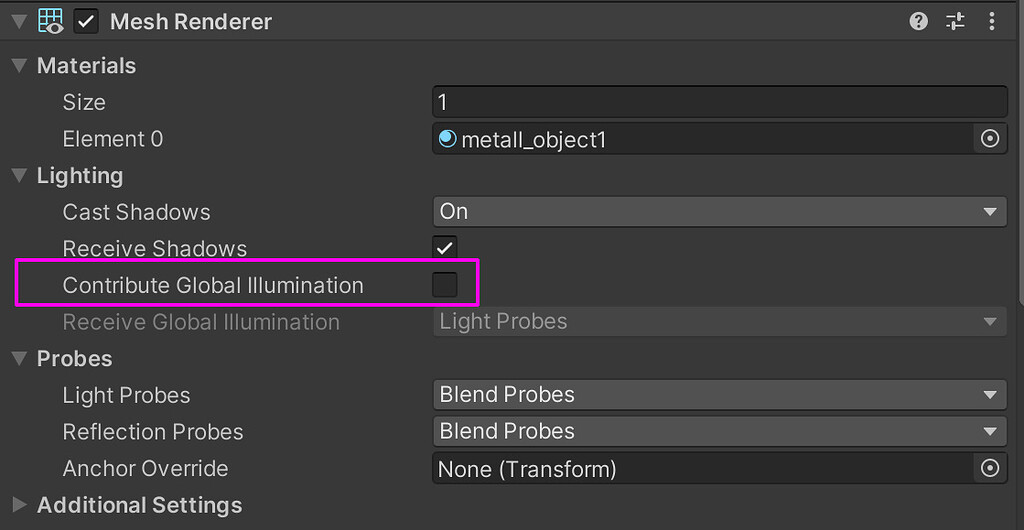Image resolution: width=1024 pixels, height=530 pixels.
Task: Open the Cast Shadows dropdown
Action: click(x=719, y=212)
